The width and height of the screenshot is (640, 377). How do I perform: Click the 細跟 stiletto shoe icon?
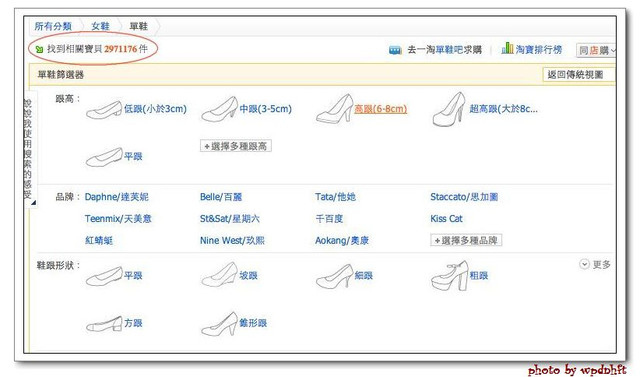[x=334, y=276]
